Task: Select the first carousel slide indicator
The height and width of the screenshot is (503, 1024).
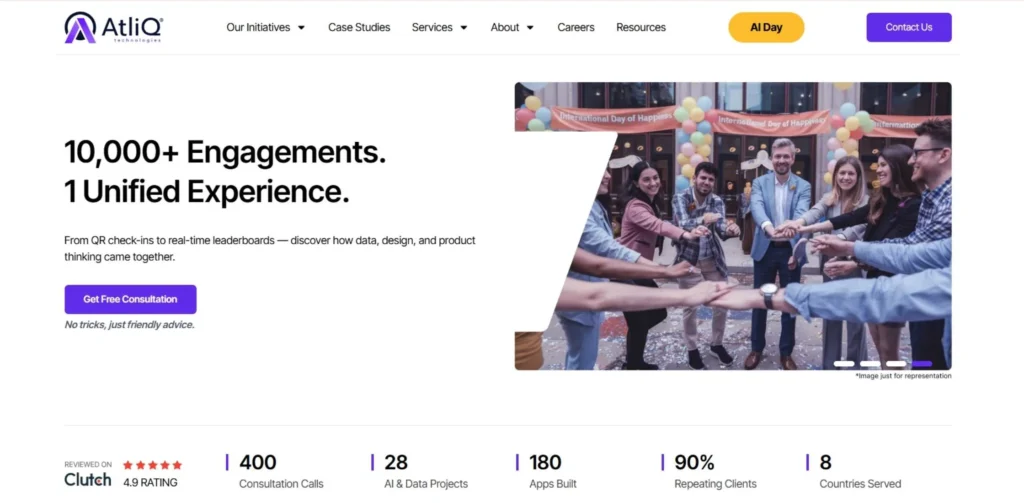Action: pos(844,364)
